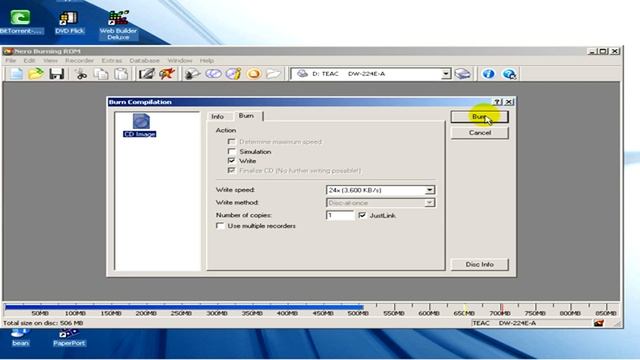
Task: Expand the Write method dropdown
Action: (x=429, y=203)
